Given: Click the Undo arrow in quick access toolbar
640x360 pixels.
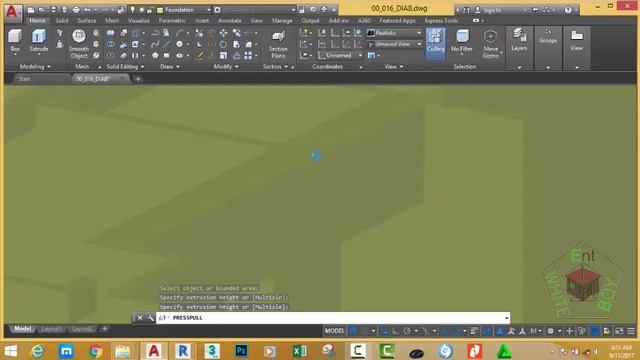Looking at the screenshot, I should 87,9.
